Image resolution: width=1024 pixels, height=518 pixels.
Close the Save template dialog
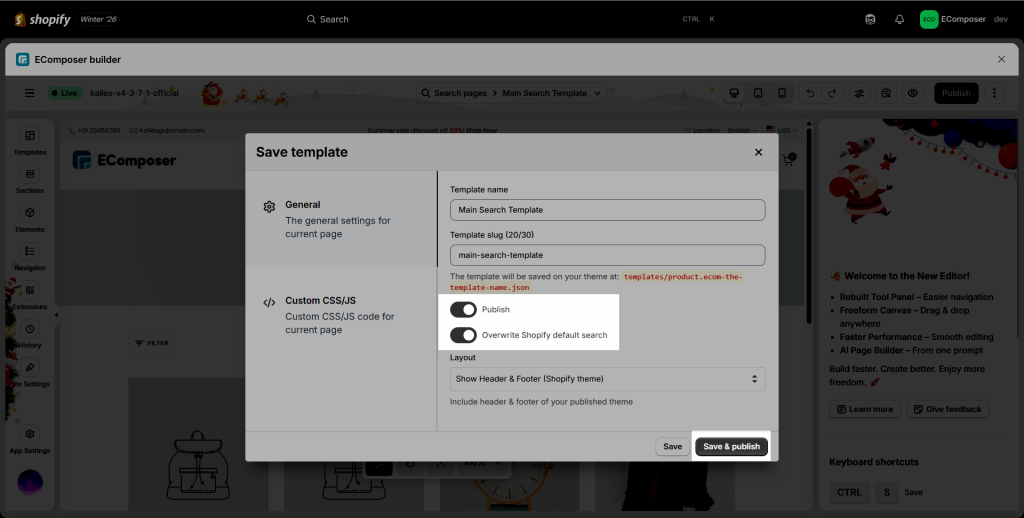point(758,152)
